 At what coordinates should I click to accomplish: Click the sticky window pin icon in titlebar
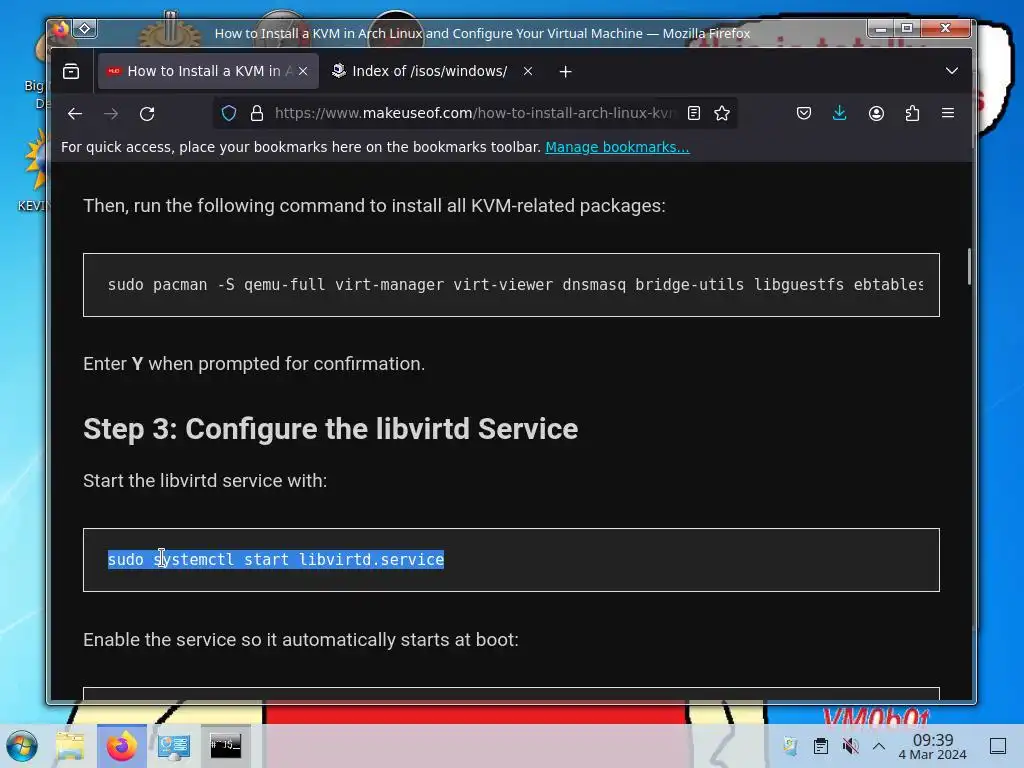85,29
